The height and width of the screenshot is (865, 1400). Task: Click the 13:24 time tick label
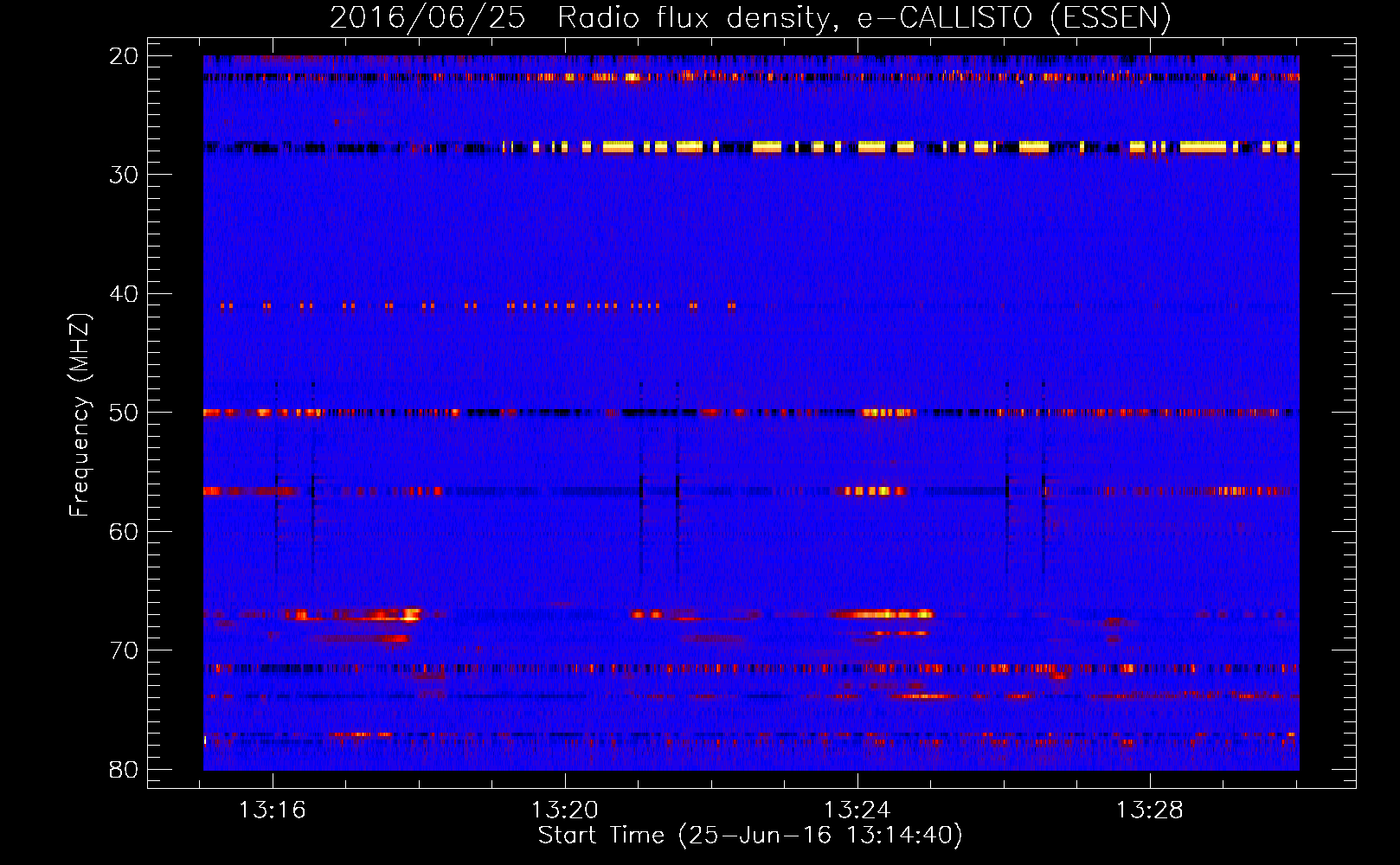click(857, 811)
